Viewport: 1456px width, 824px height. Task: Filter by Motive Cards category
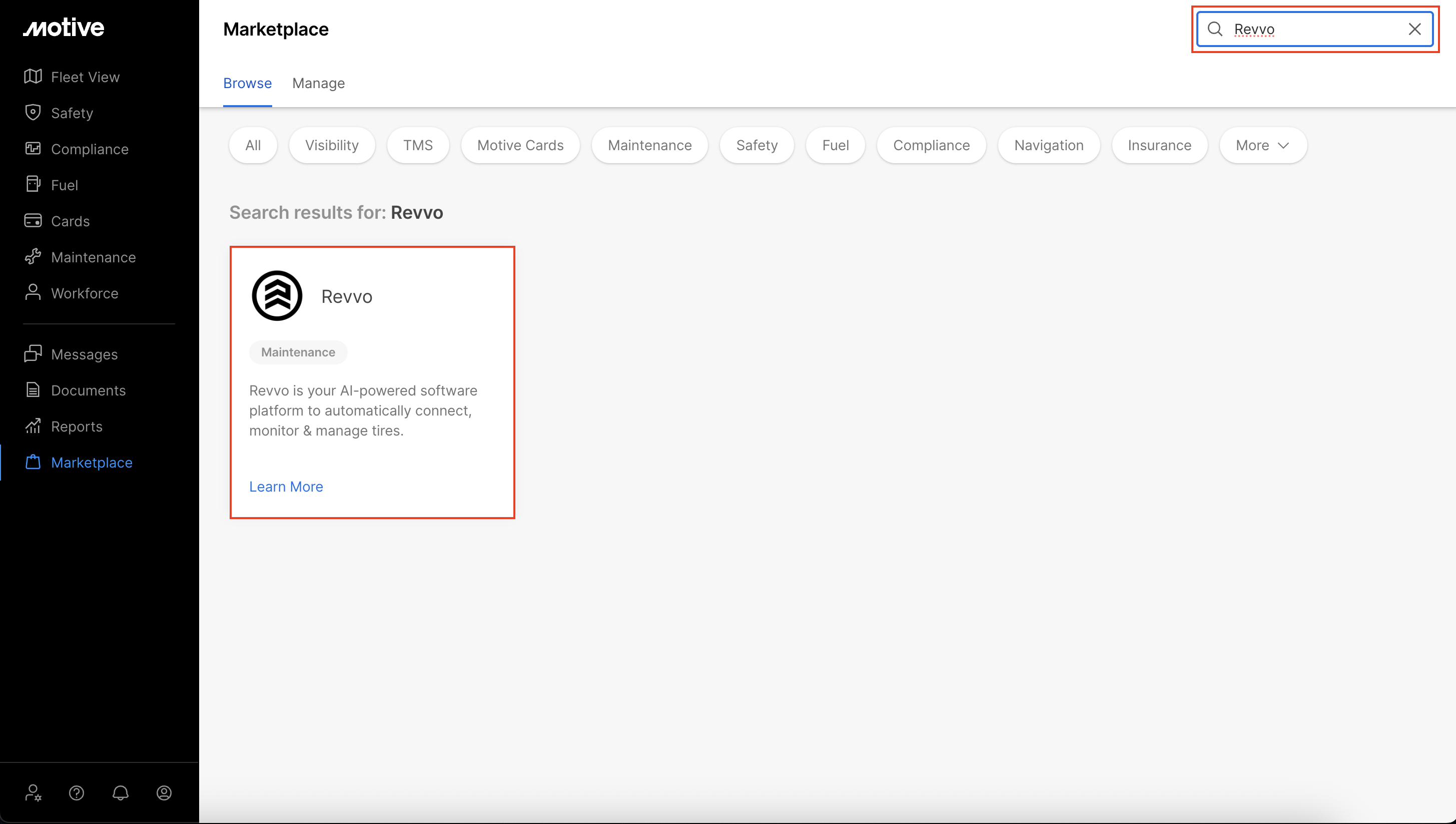pyautogui.click(x=520, y=146)
